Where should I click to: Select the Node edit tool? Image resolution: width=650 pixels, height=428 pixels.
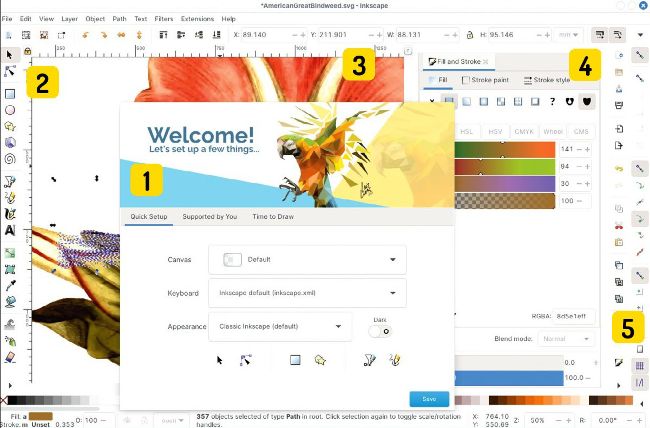pyautogui.click(x=10, y=71)
